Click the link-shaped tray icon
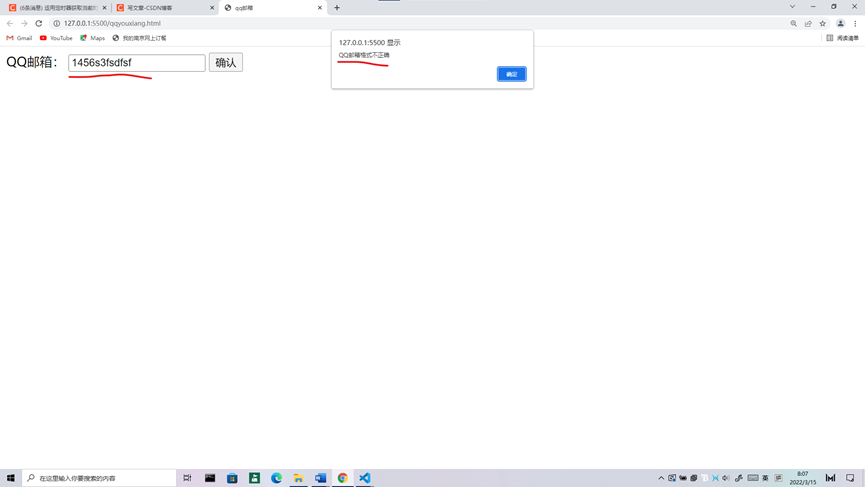This screenshot has height=487, width=865. 739,478
